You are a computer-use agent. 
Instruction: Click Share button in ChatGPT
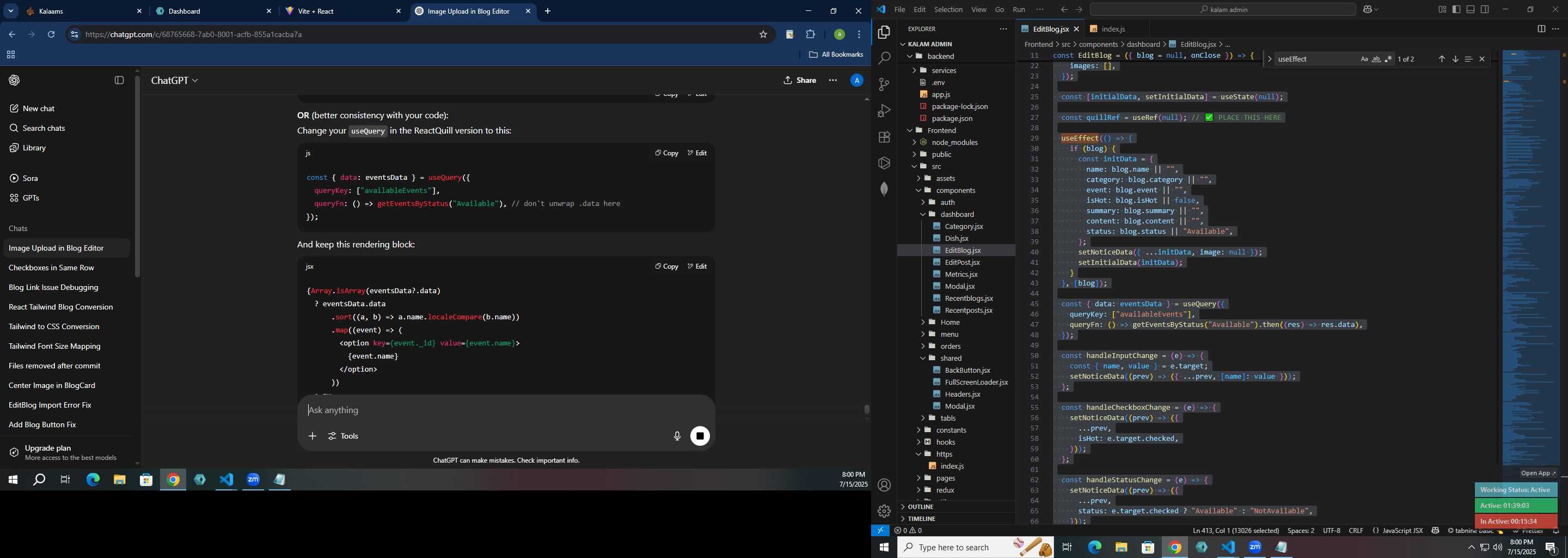coord(800,81)
